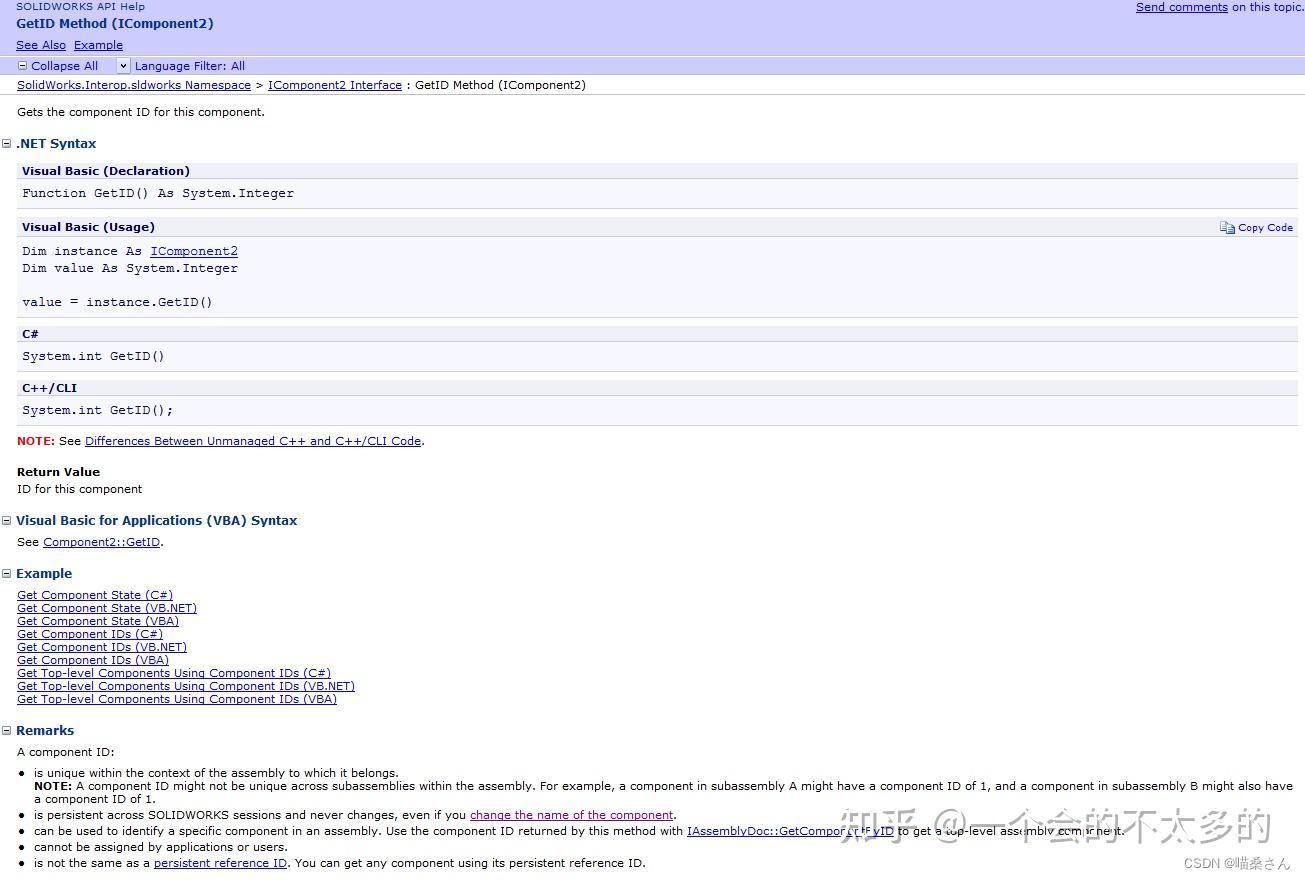1305x880 pixels.
Task: Open Get Component State (VBA) example
Action: click(98, 621)
